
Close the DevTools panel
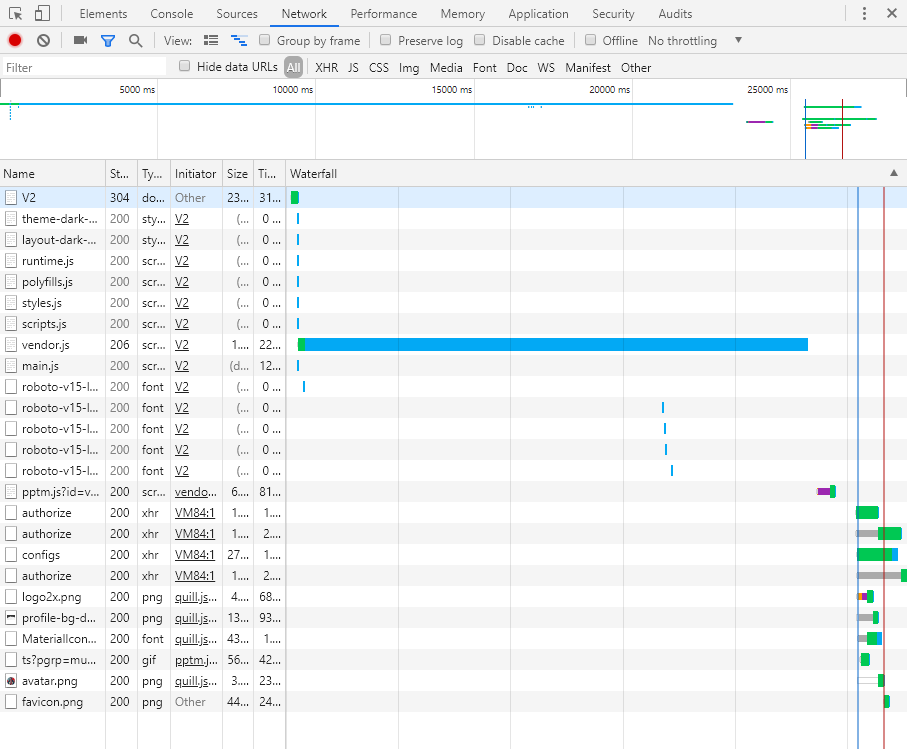(892, 13)
